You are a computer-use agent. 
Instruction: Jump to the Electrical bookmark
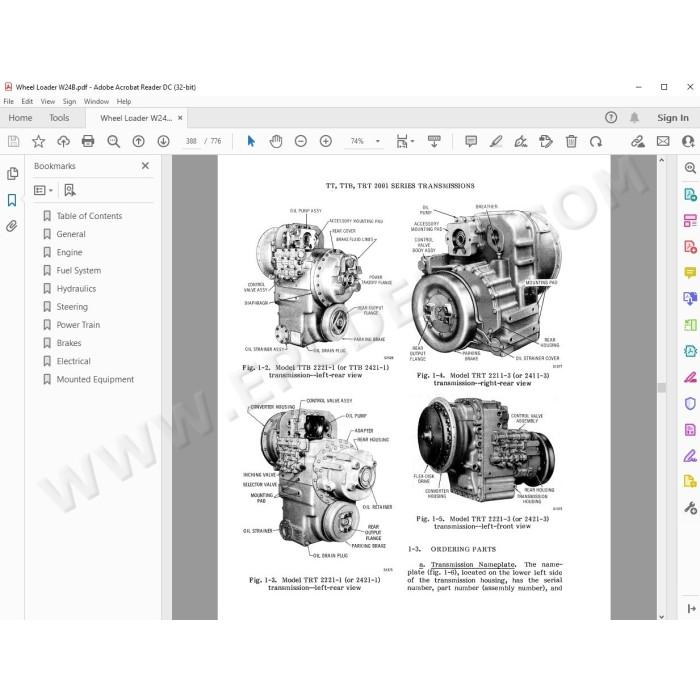pos(73,361)
